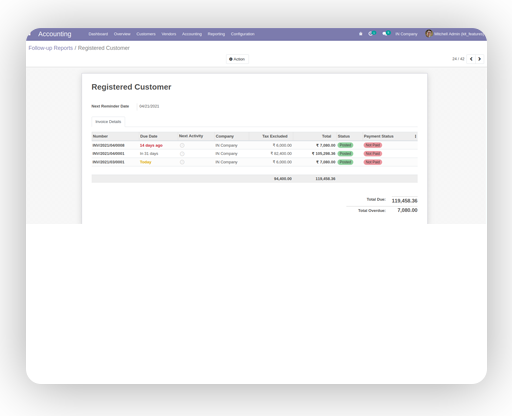This screenshot has width=512, height=416.
Task: Click activity clock in 'In 31 days' row
Action: [x=182, y=154]
